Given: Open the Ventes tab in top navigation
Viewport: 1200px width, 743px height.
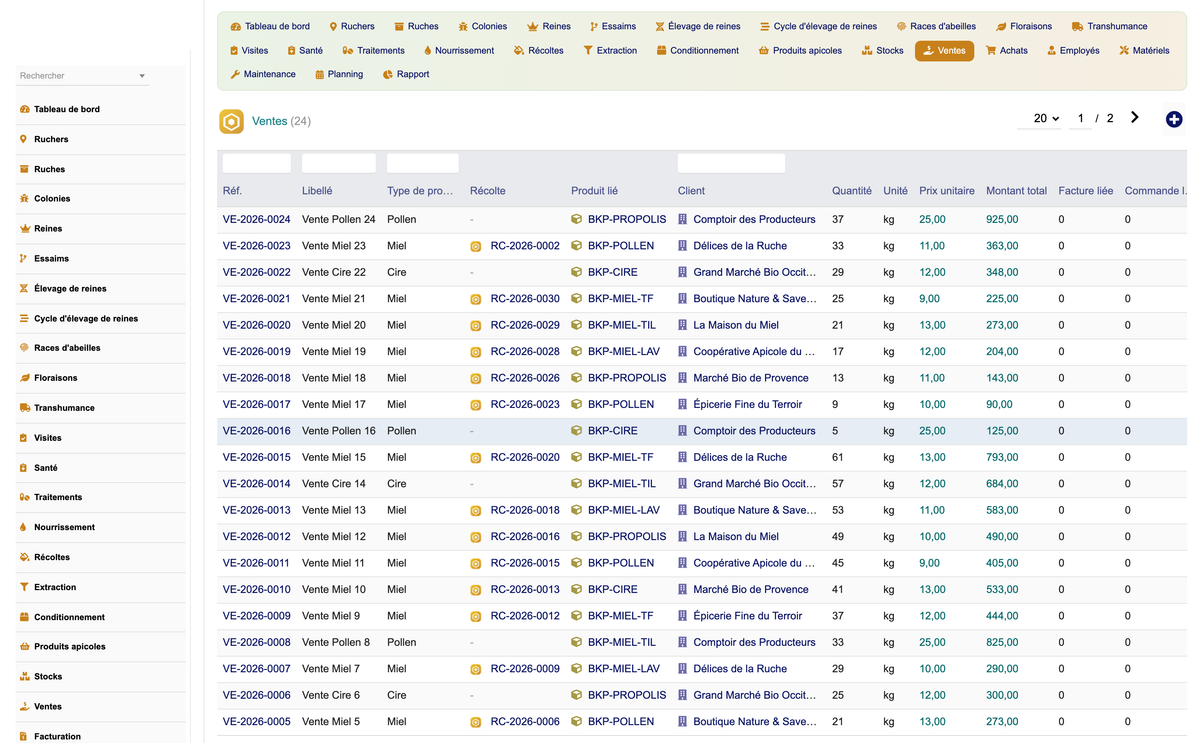Looking at the screenshot, I should [x=944, y=50].
